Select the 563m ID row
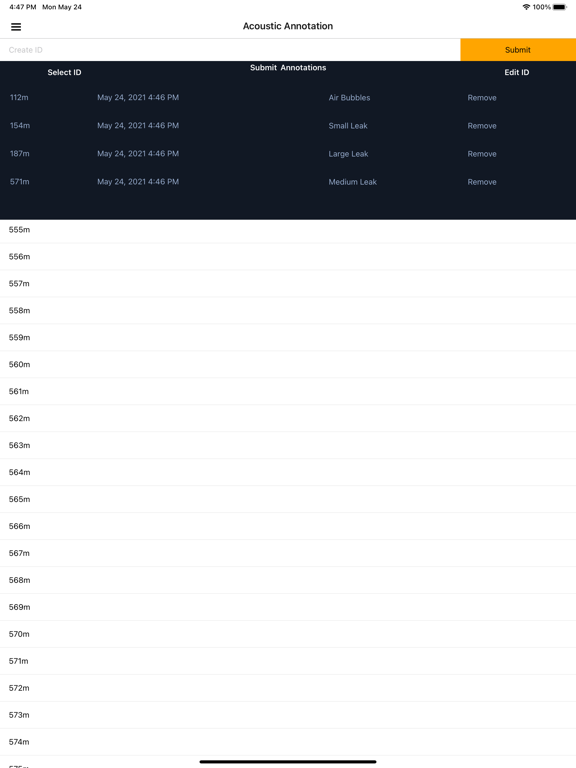This screenshot has height=768, width=576. 288,445
